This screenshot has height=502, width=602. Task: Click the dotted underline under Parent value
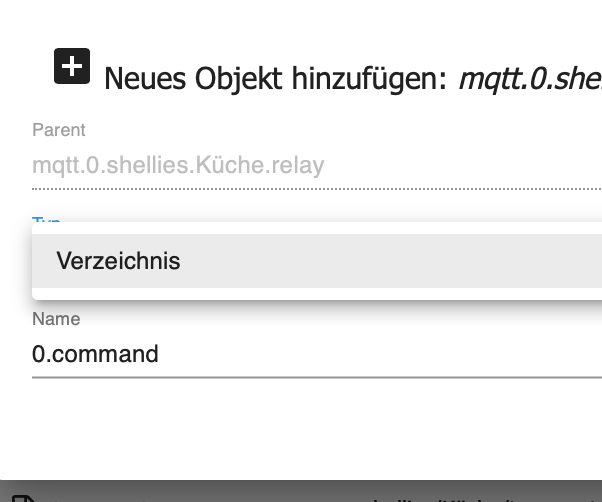tap(300, 188)
